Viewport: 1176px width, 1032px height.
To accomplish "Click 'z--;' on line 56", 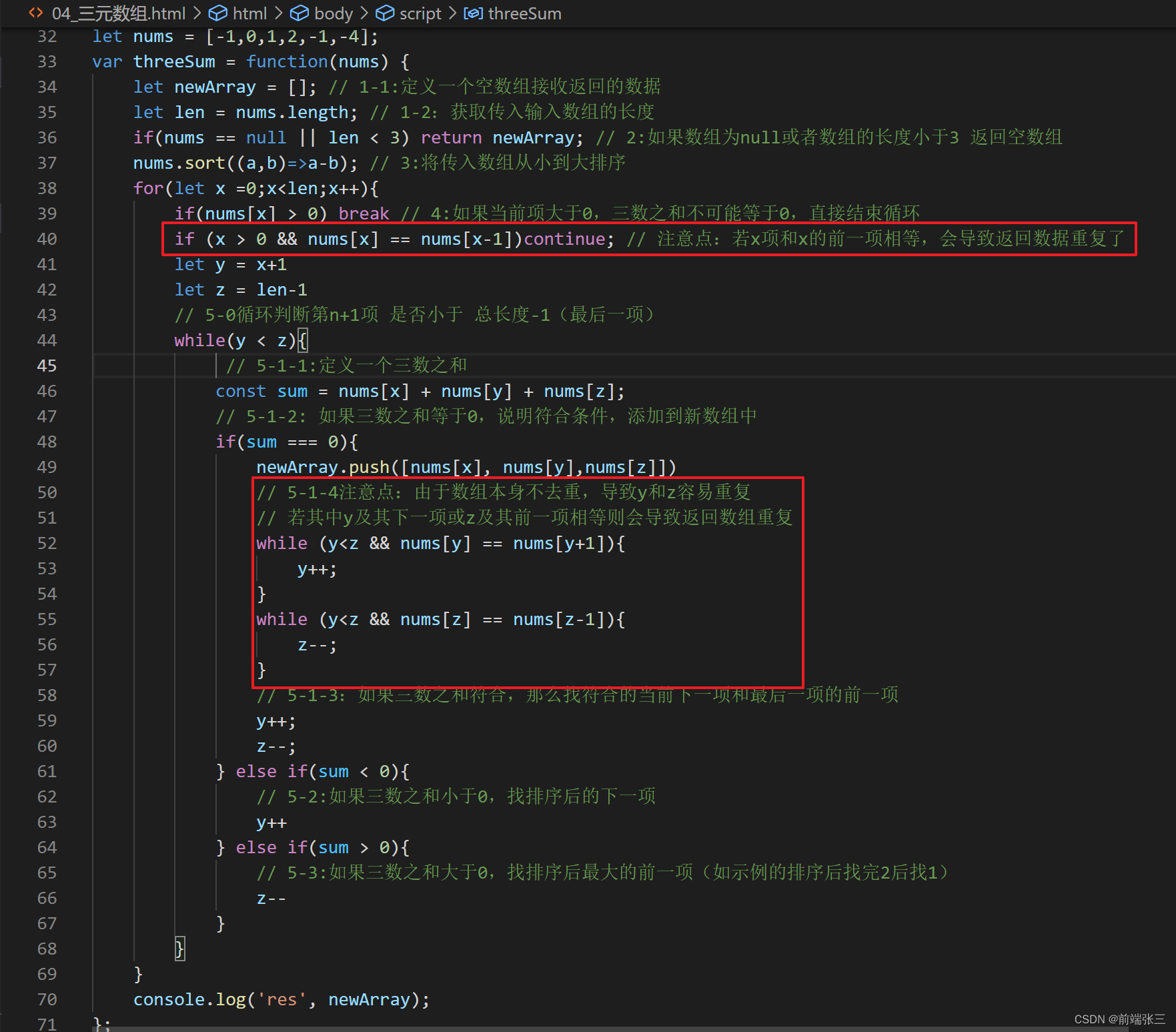I will coord(318,644).
